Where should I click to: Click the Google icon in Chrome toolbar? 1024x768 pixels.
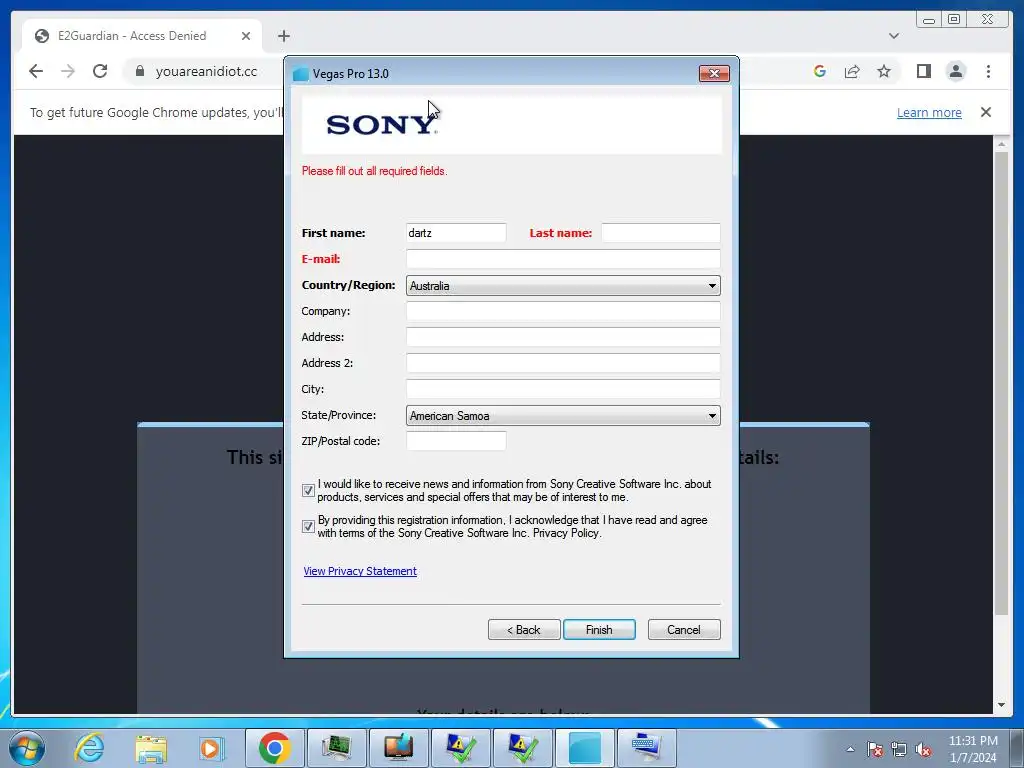[x=820, y=71]
